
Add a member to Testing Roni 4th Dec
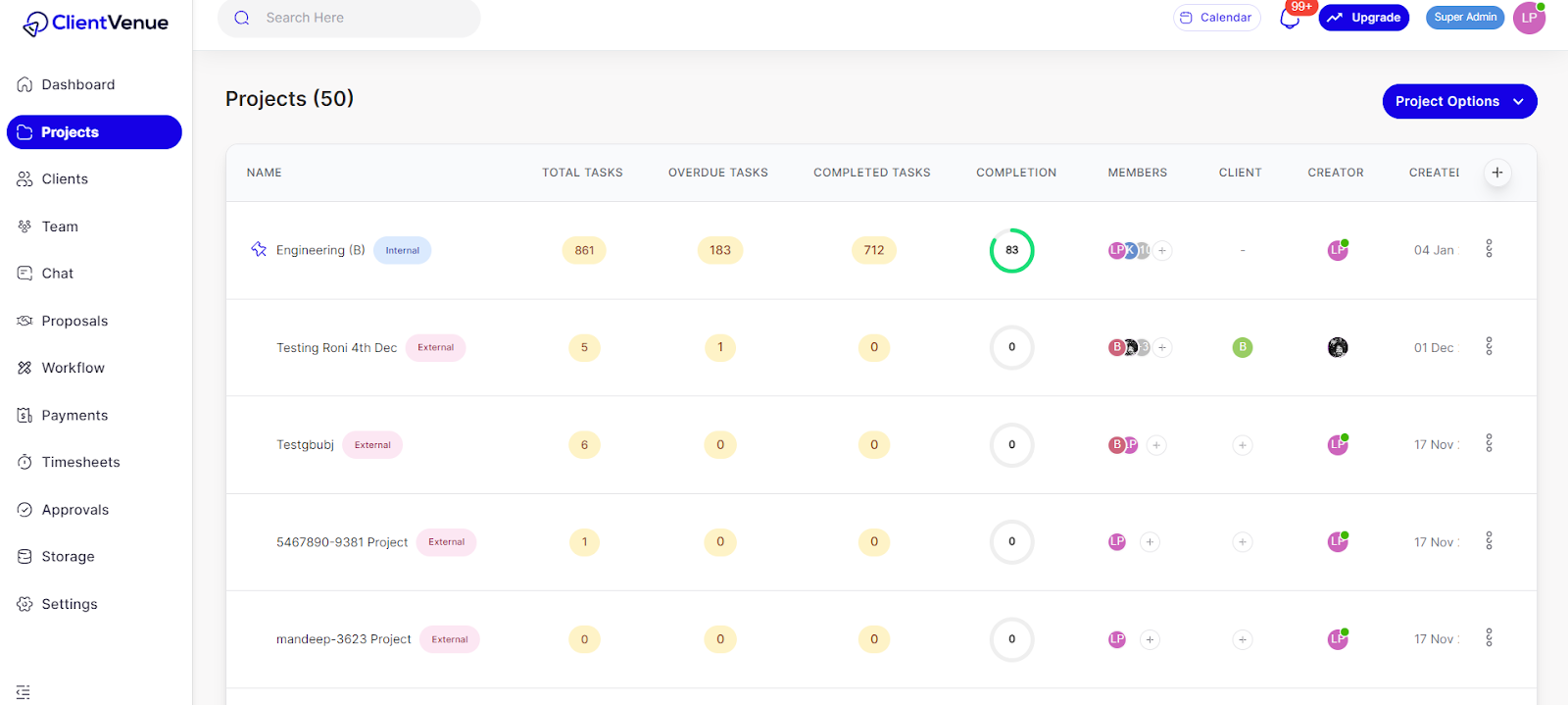click(1162, 347)
